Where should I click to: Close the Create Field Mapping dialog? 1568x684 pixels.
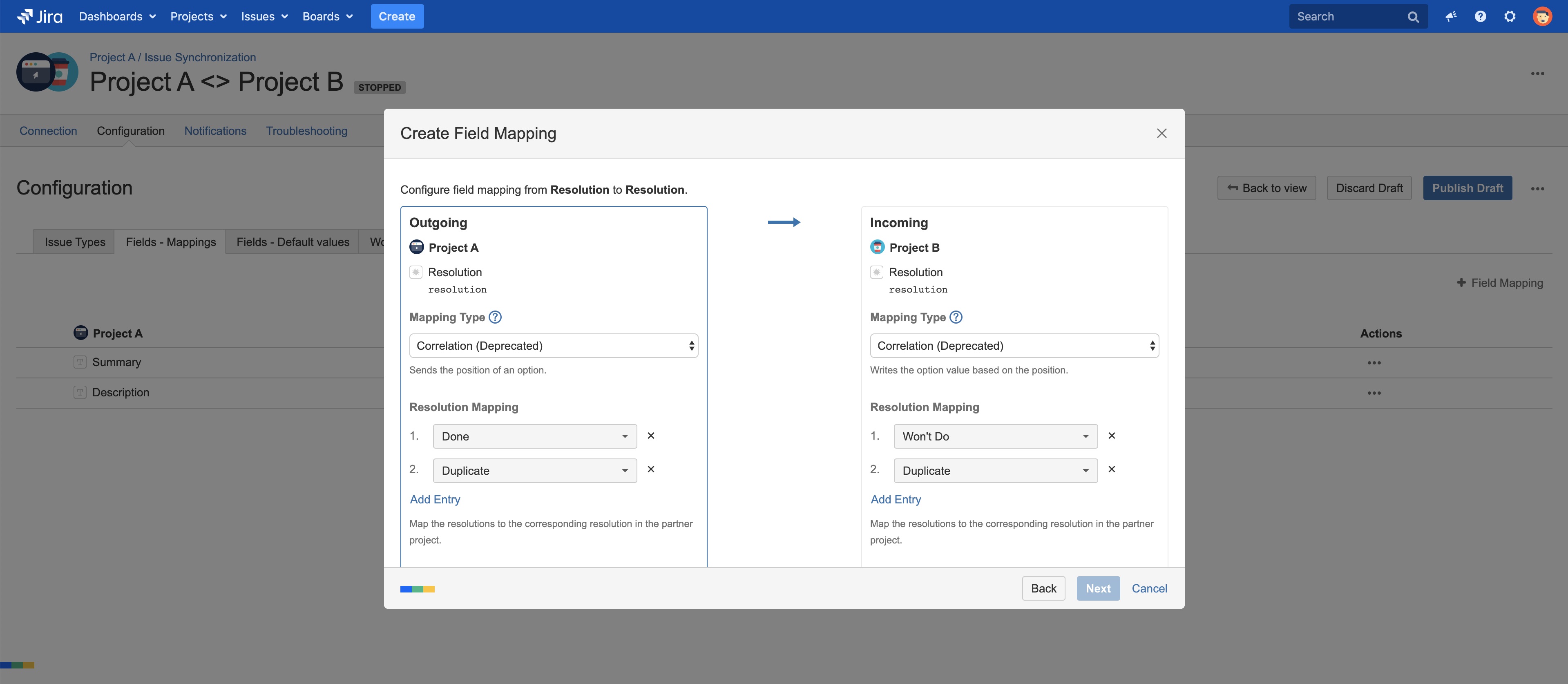pyautogui.click(x=1161, y=133)
